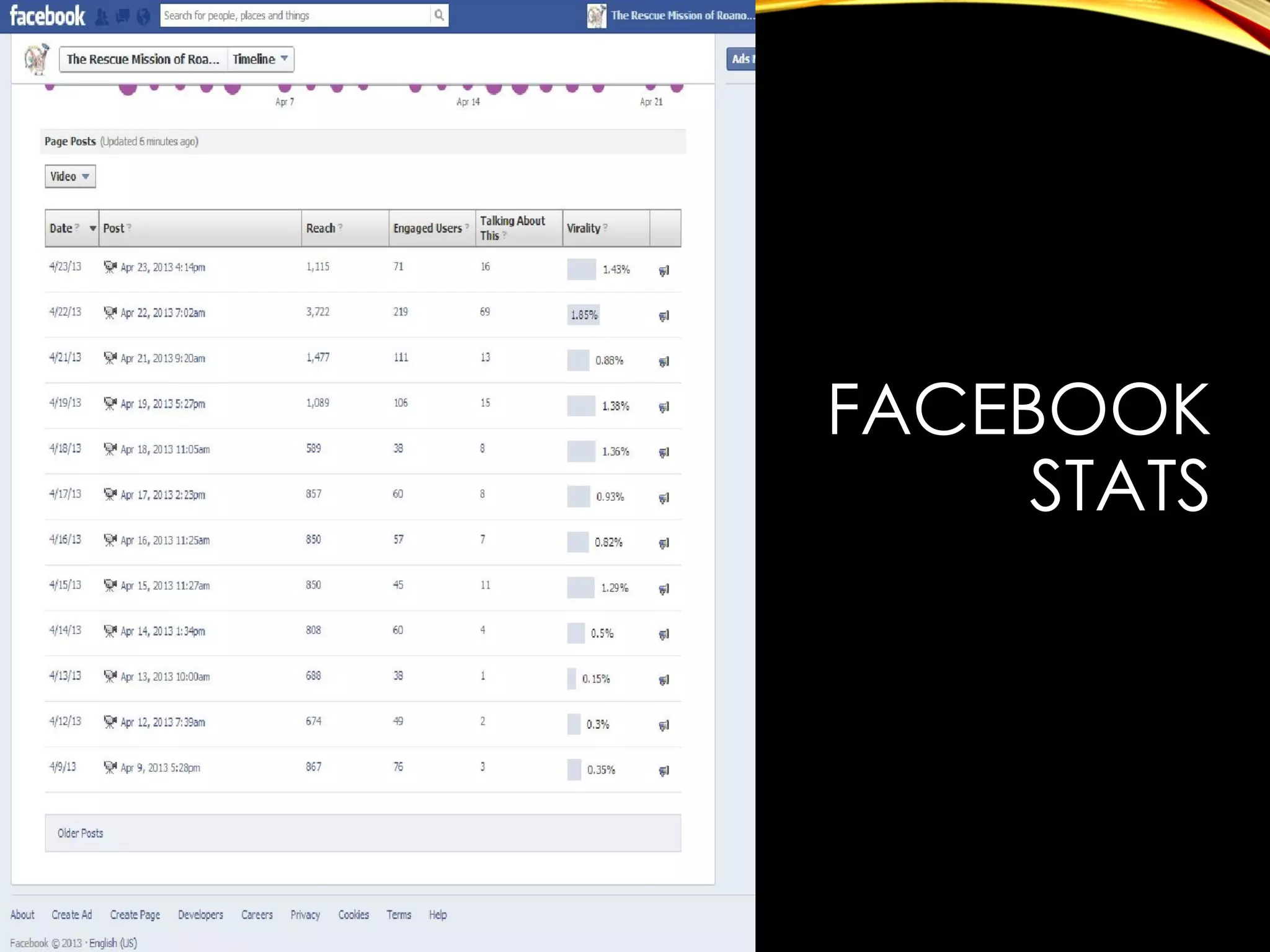This screenshot has height=952, width=1270.
Task: Click the Reach column header
Action: point(345,228)
